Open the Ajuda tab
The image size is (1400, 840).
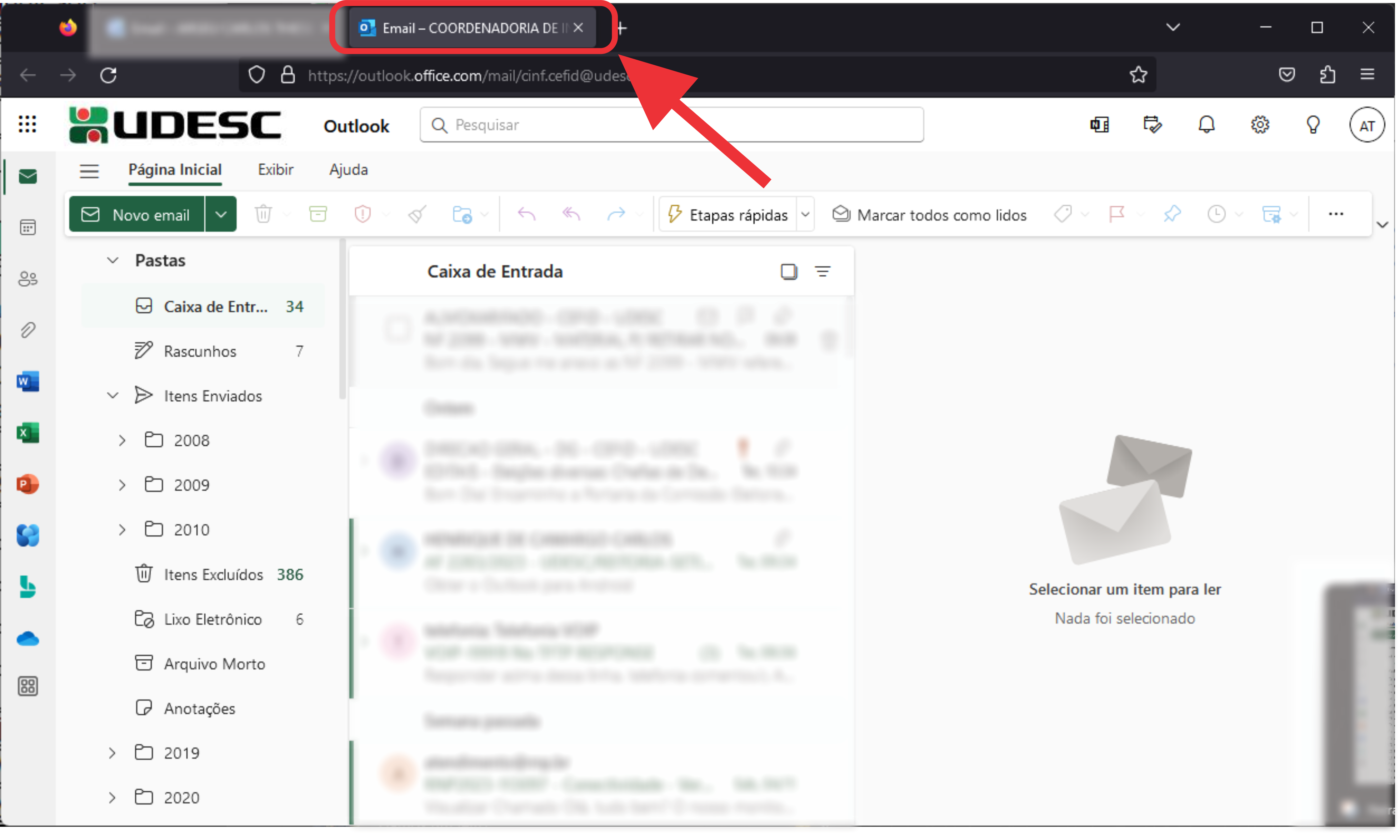pyautogui.click(x=348, y=170)
